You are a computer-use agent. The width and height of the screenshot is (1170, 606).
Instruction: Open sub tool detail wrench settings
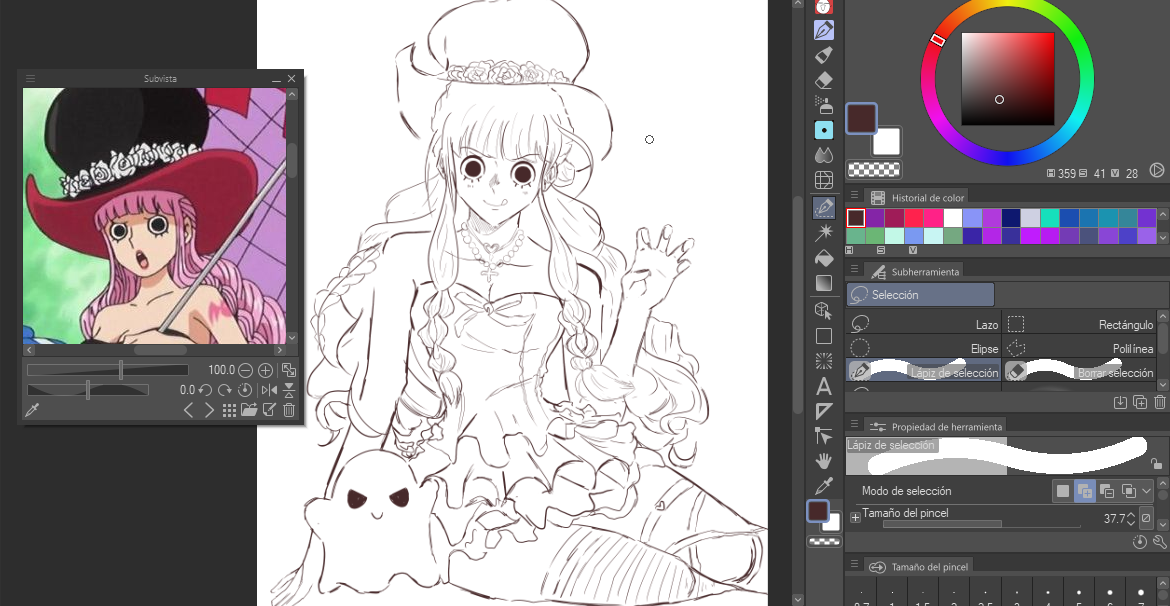pyautogui.click(x=1160, y=543)
